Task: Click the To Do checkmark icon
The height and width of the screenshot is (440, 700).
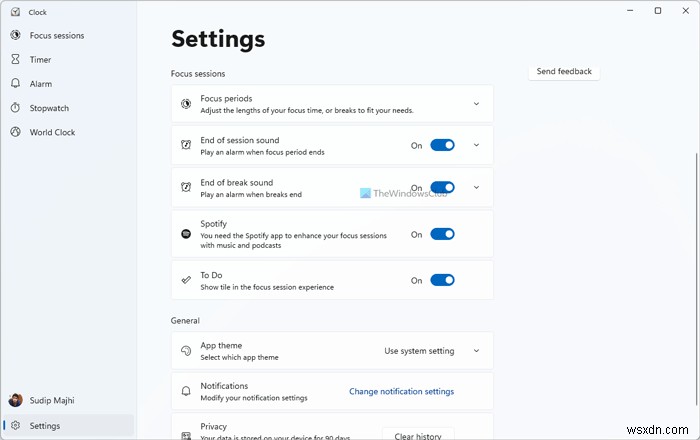Action: click(x=186, y=281)
